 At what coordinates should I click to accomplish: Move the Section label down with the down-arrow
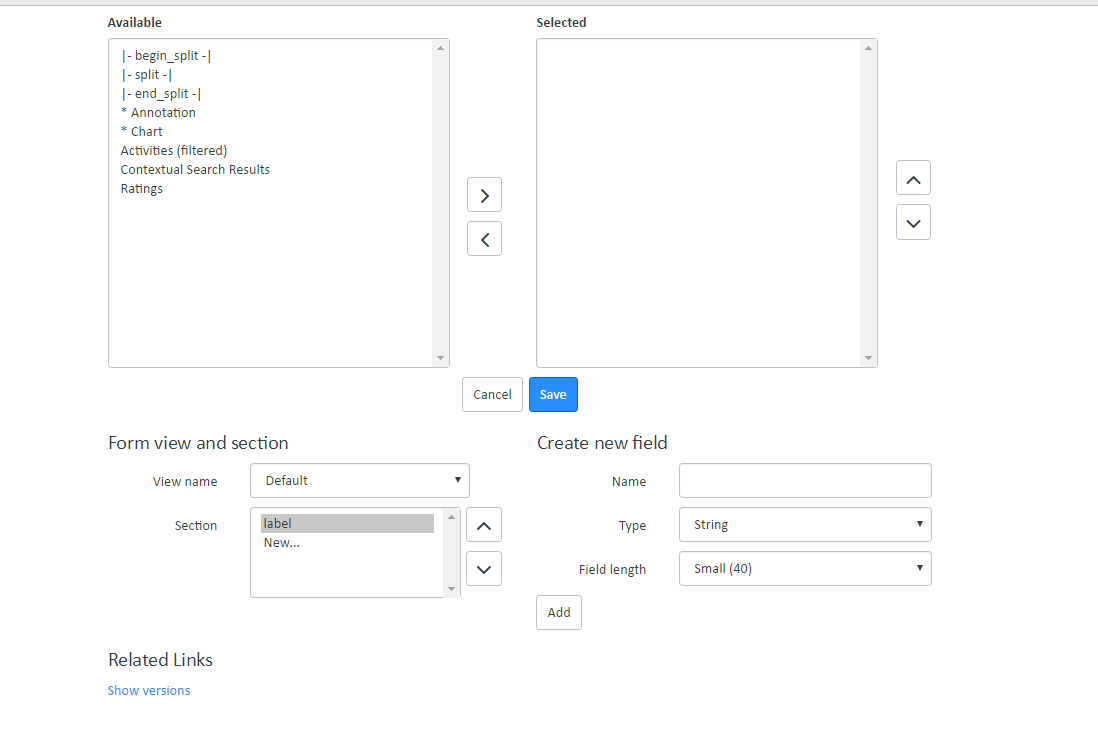click(484, 568)
